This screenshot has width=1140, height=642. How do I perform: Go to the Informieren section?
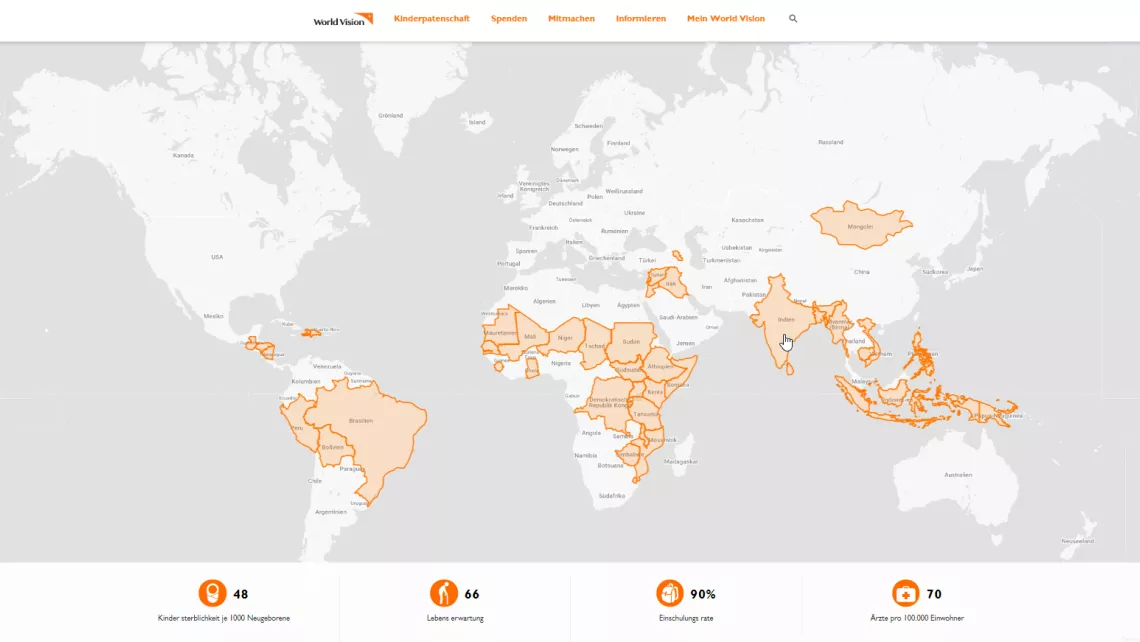click(640, 19)
